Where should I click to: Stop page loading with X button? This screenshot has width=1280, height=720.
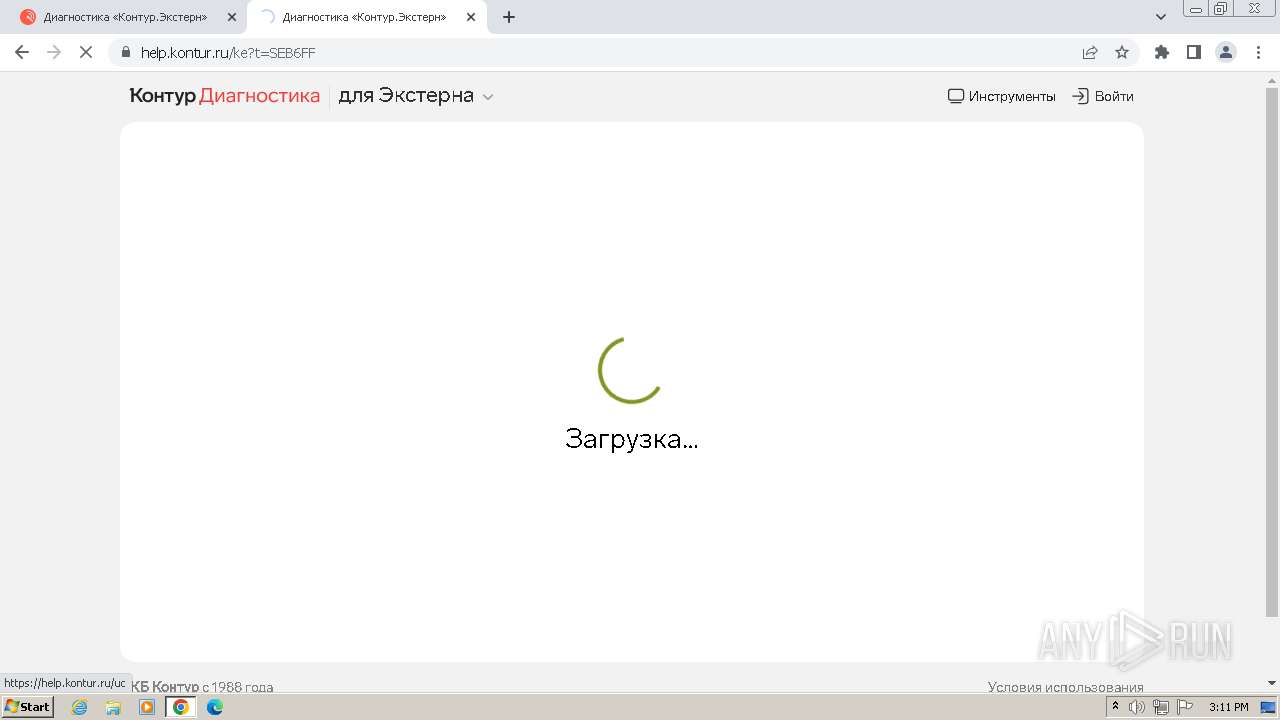(x=86, y=52)
